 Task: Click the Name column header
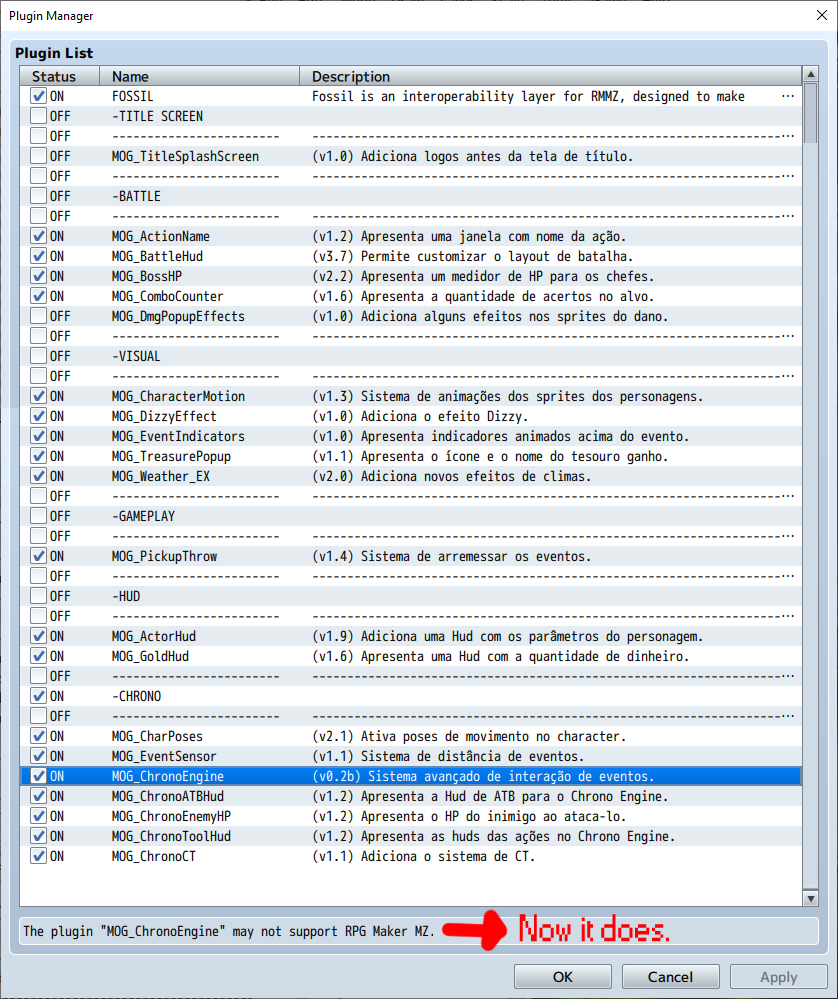tap(199, 76)
